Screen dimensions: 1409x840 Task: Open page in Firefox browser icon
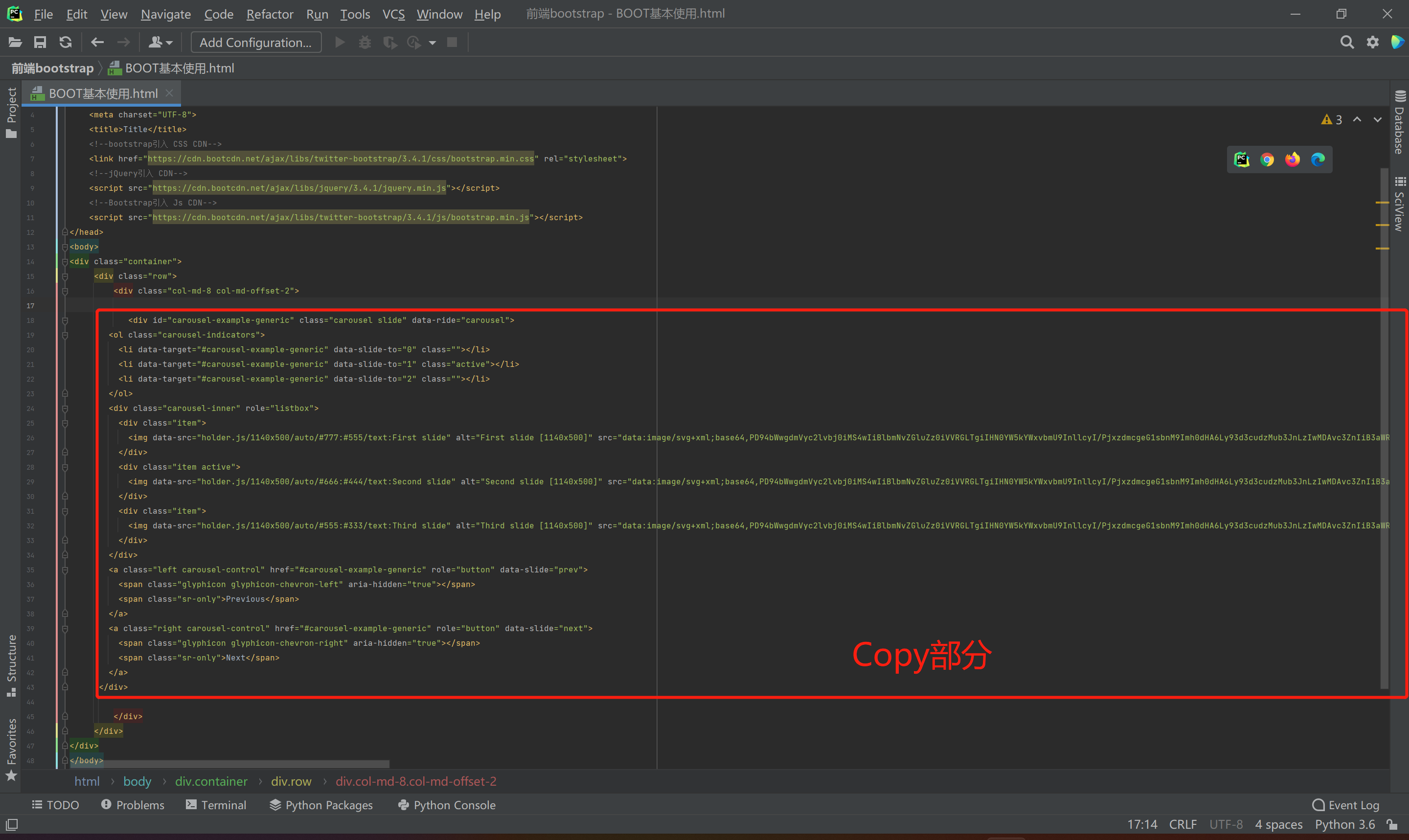[1293, 159]
